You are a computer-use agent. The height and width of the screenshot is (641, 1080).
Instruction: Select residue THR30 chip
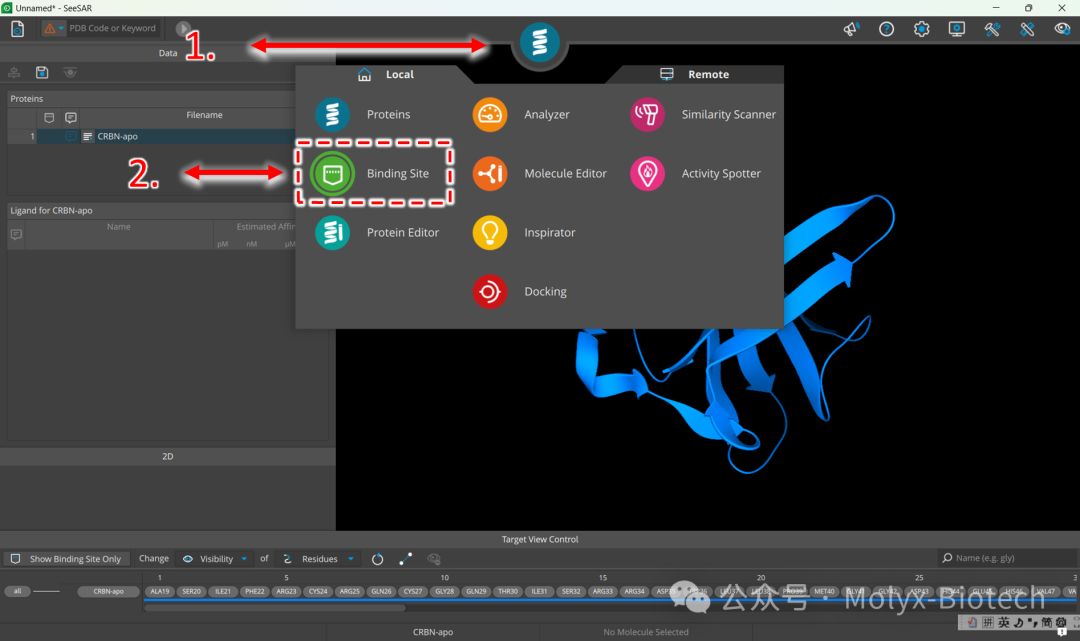[508, 591]
